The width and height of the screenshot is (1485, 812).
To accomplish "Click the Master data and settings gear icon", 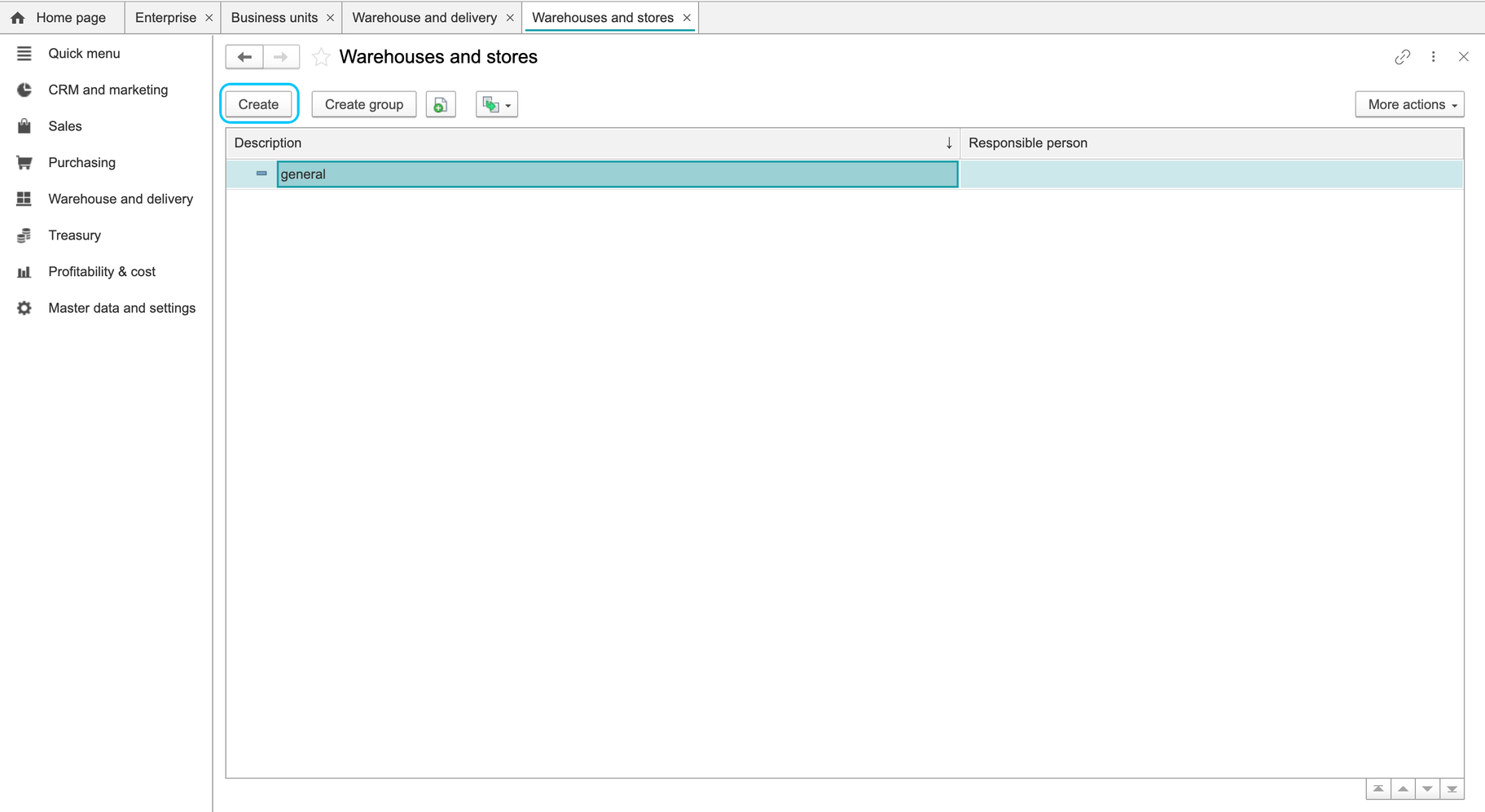I will pos(24,308).
